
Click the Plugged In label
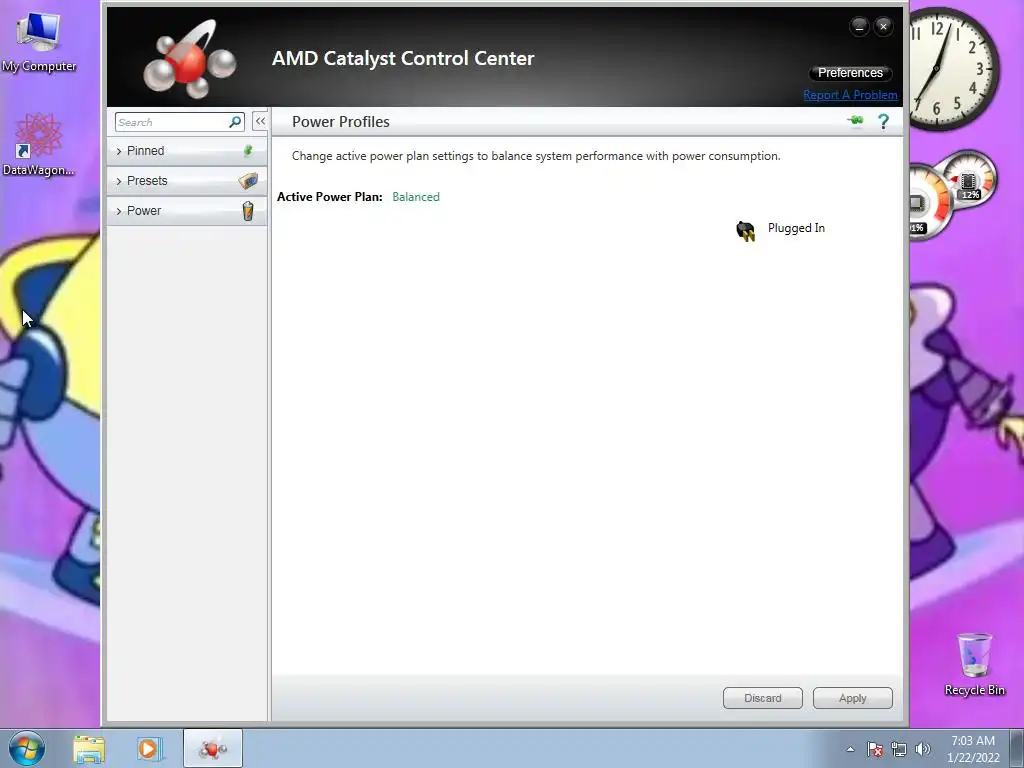tap(796, 228)
